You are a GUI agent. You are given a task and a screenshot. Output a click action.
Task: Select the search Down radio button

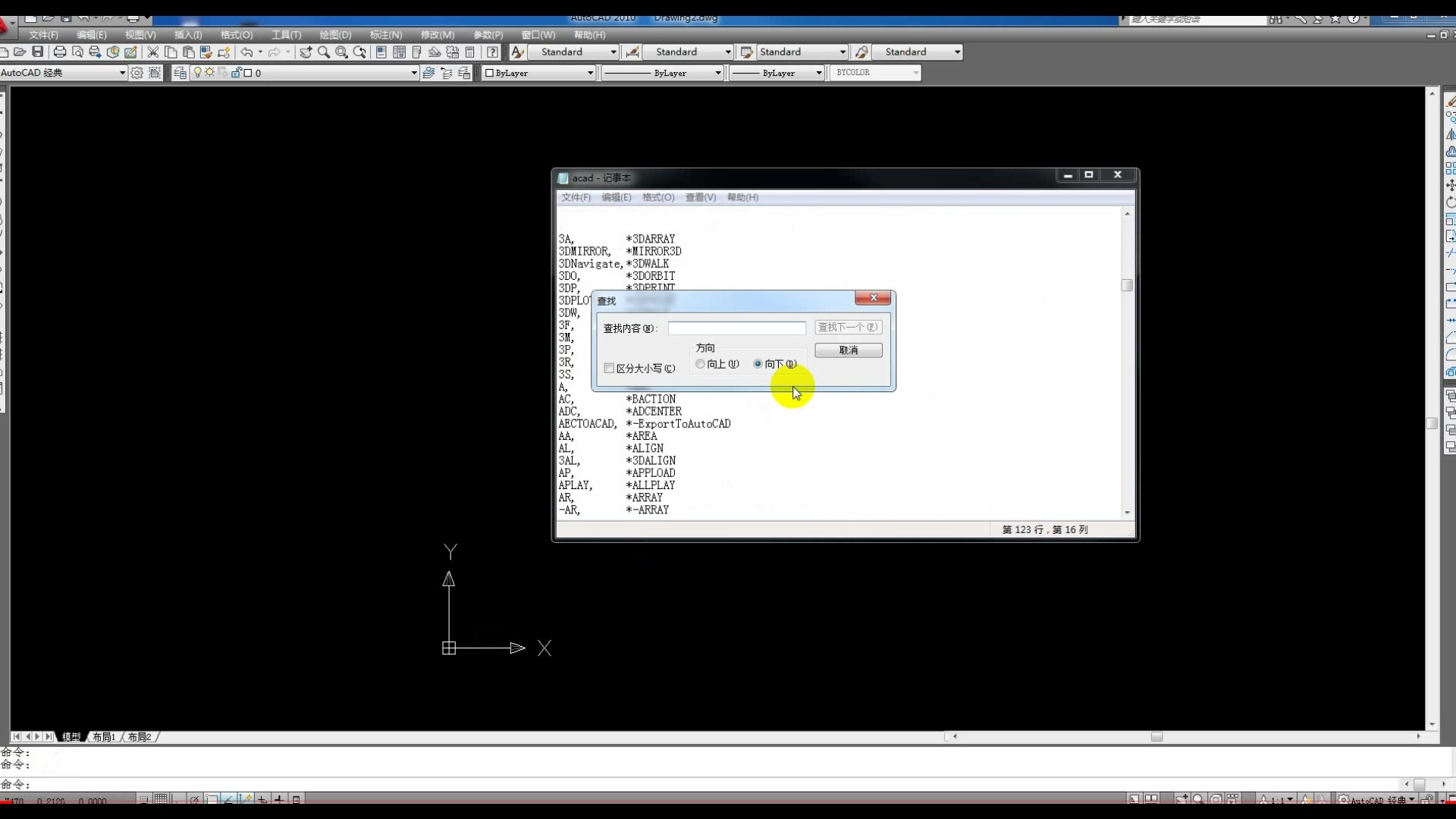(758, 364)
